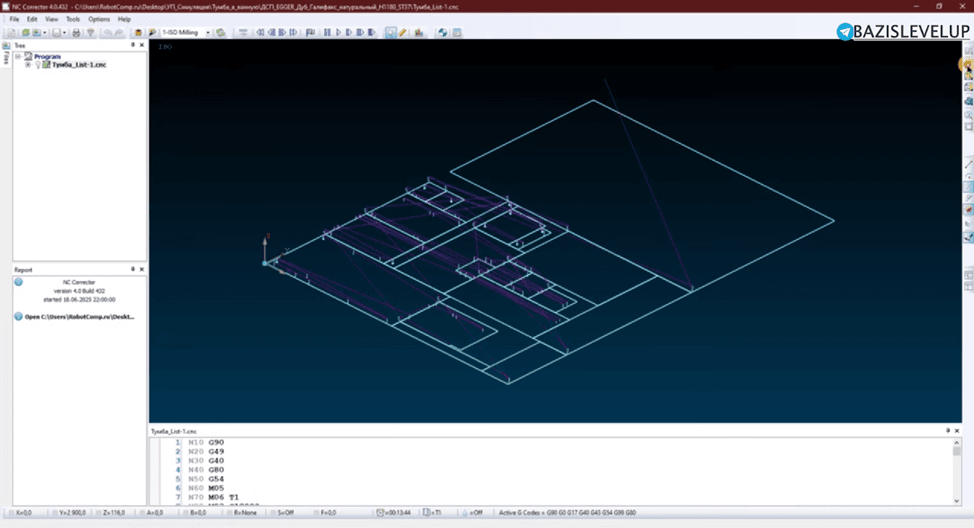
Task: Expand the Тумба_List-1.cnc tree node
Action: (28, 65)
